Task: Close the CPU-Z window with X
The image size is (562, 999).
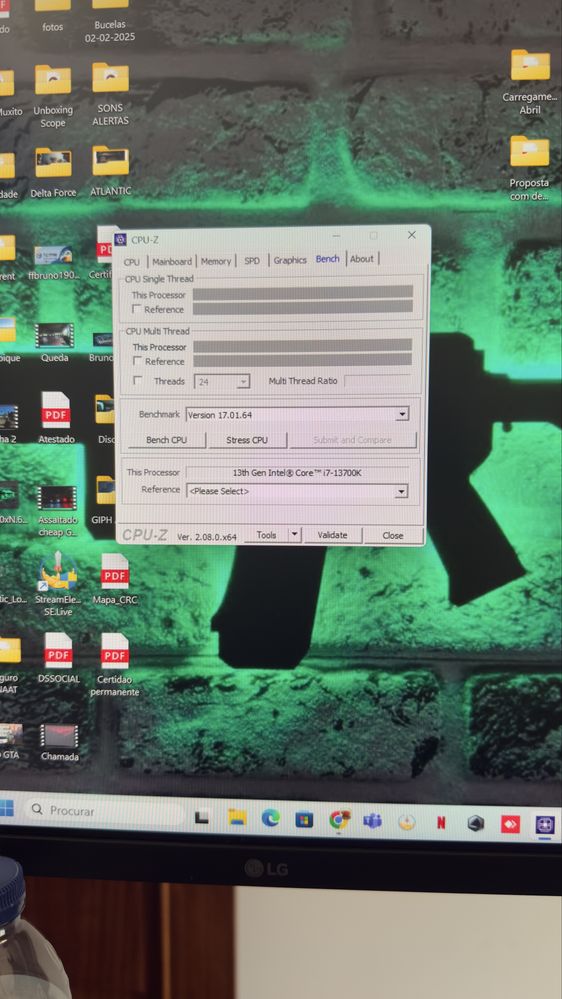Action: click(412, 235)
